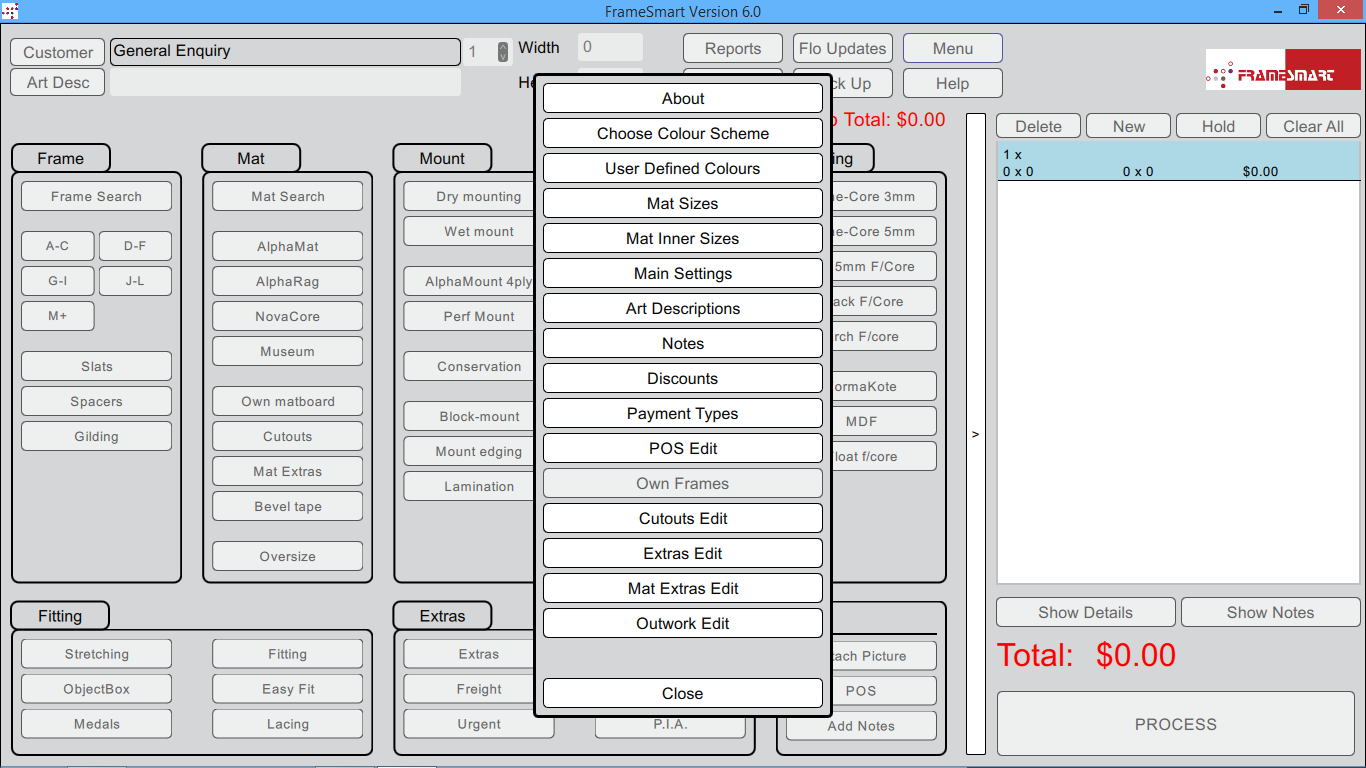1366x768 pixels.
Task: Open Frame Search
Action: [x=96, y=196]
